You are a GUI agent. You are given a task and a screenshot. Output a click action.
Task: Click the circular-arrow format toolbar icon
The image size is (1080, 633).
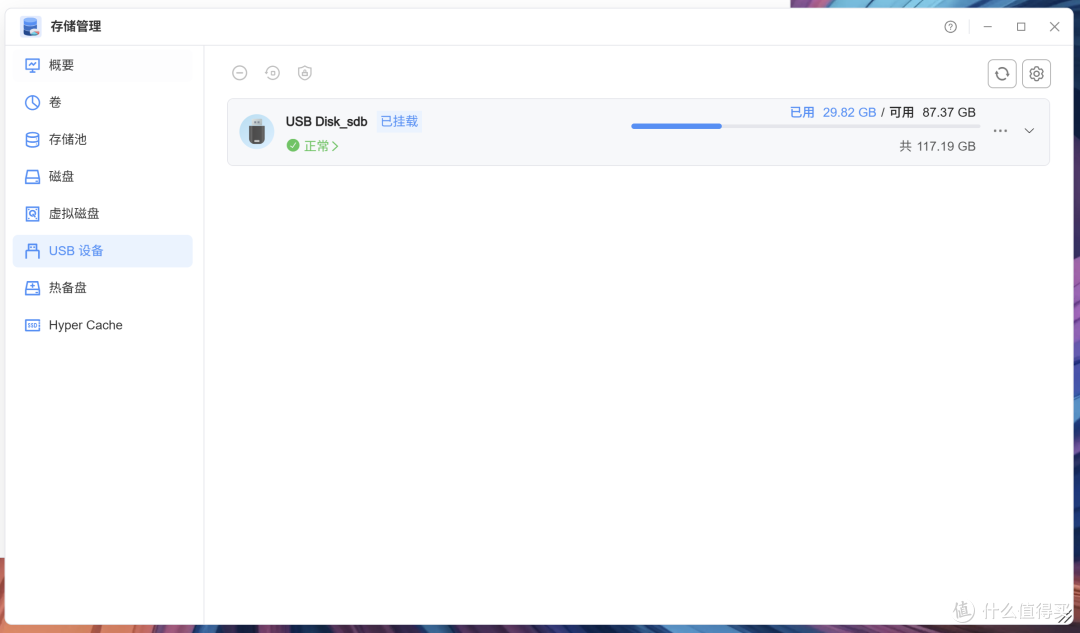pyautogui.click(x=272, y=72)
